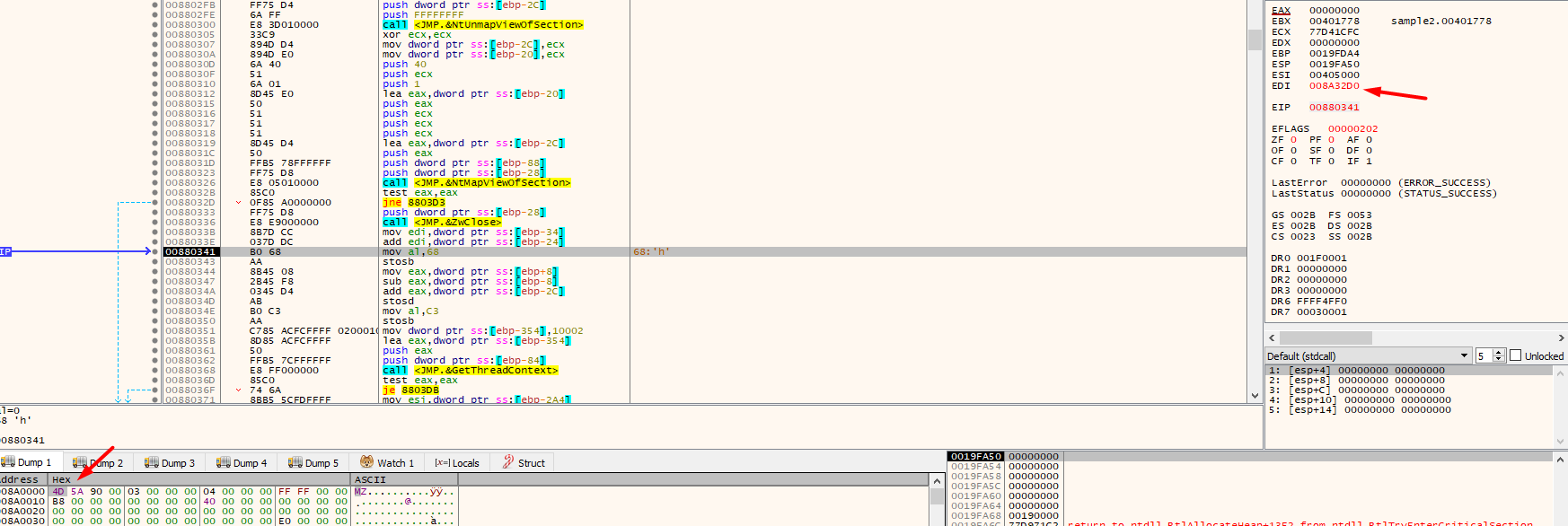Click the ZF flag value
Image resolution: width=1568 pixels, height=526 pixels.
tap(1293, 139)
